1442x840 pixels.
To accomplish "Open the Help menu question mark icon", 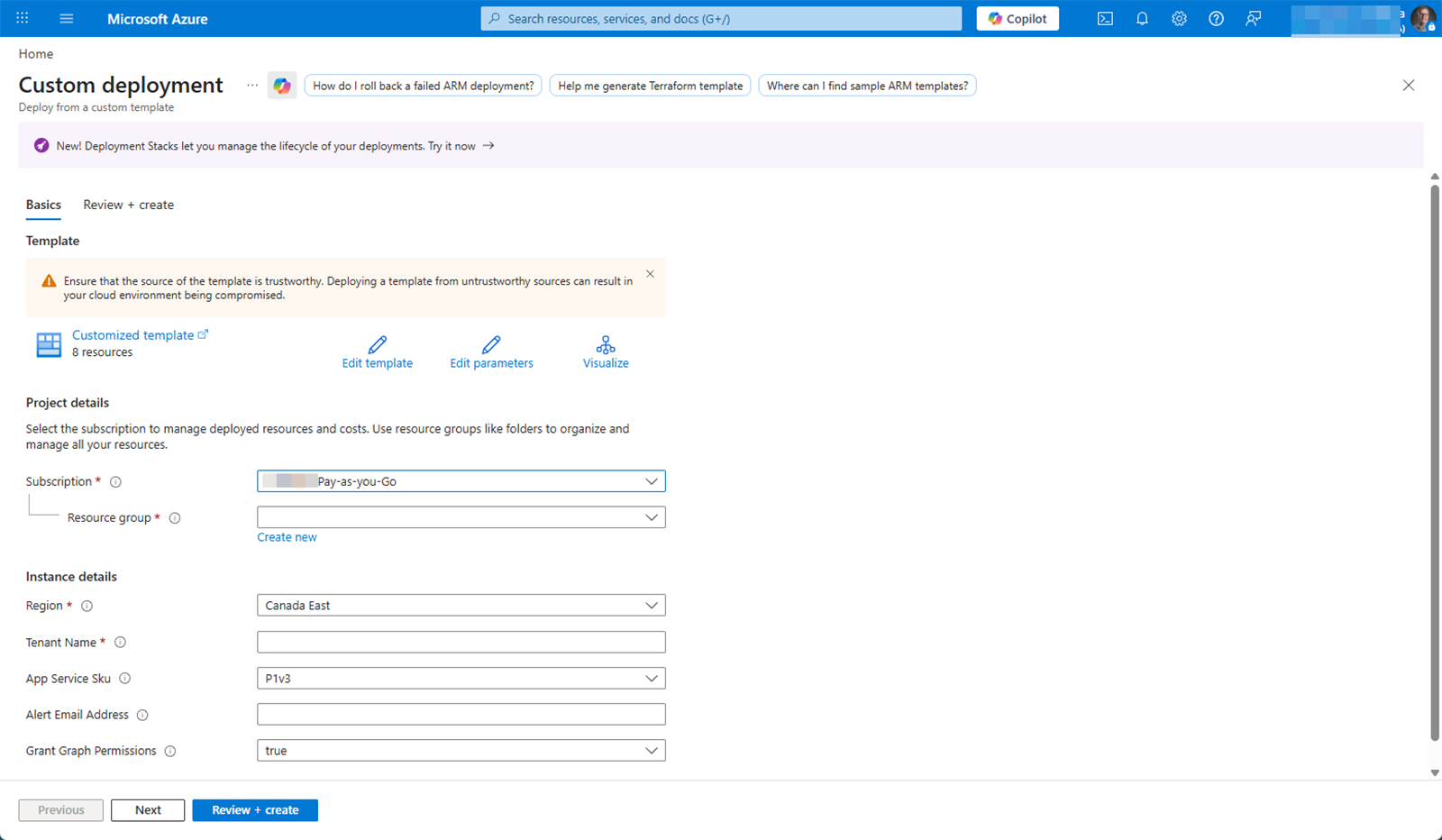I will [1216, 18].
